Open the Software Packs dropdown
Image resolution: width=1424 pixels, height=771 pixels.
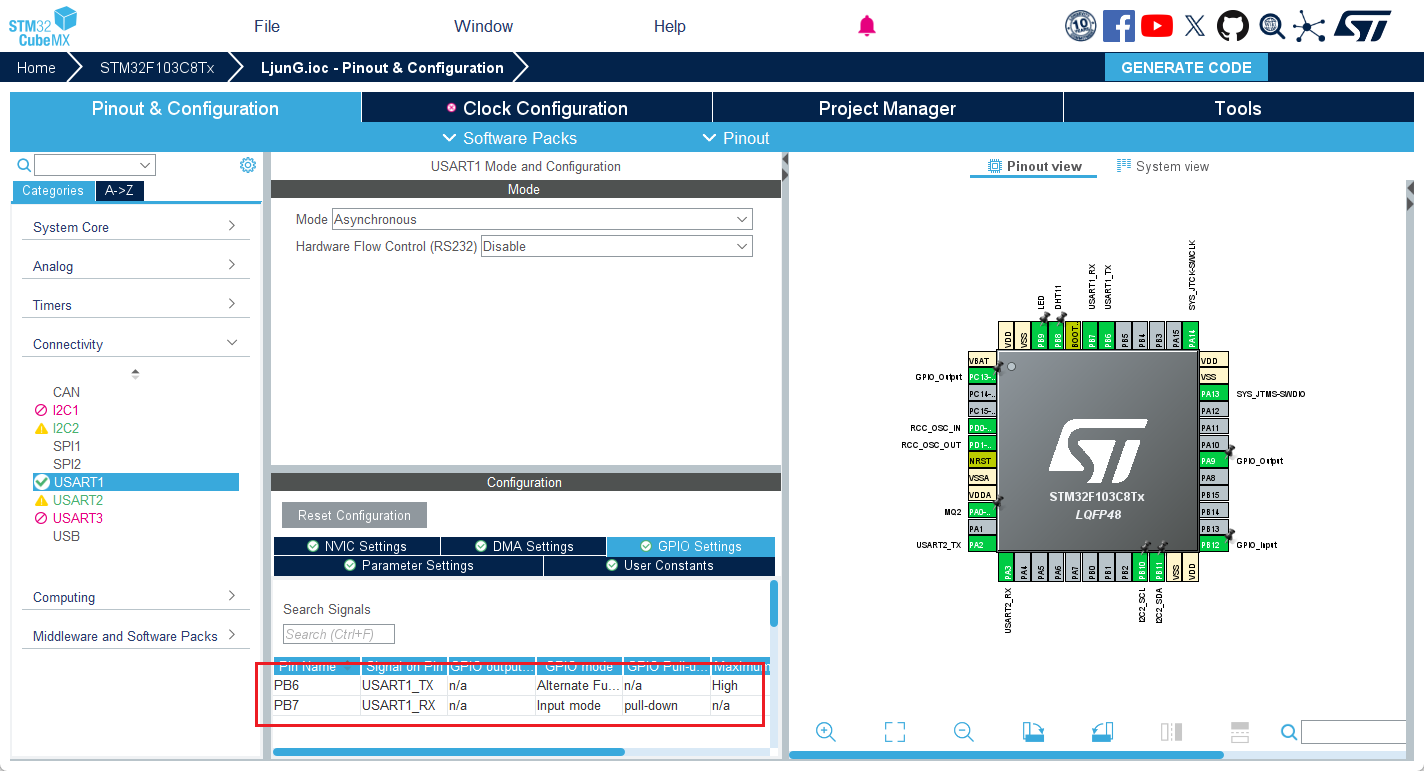click(510, 138)
